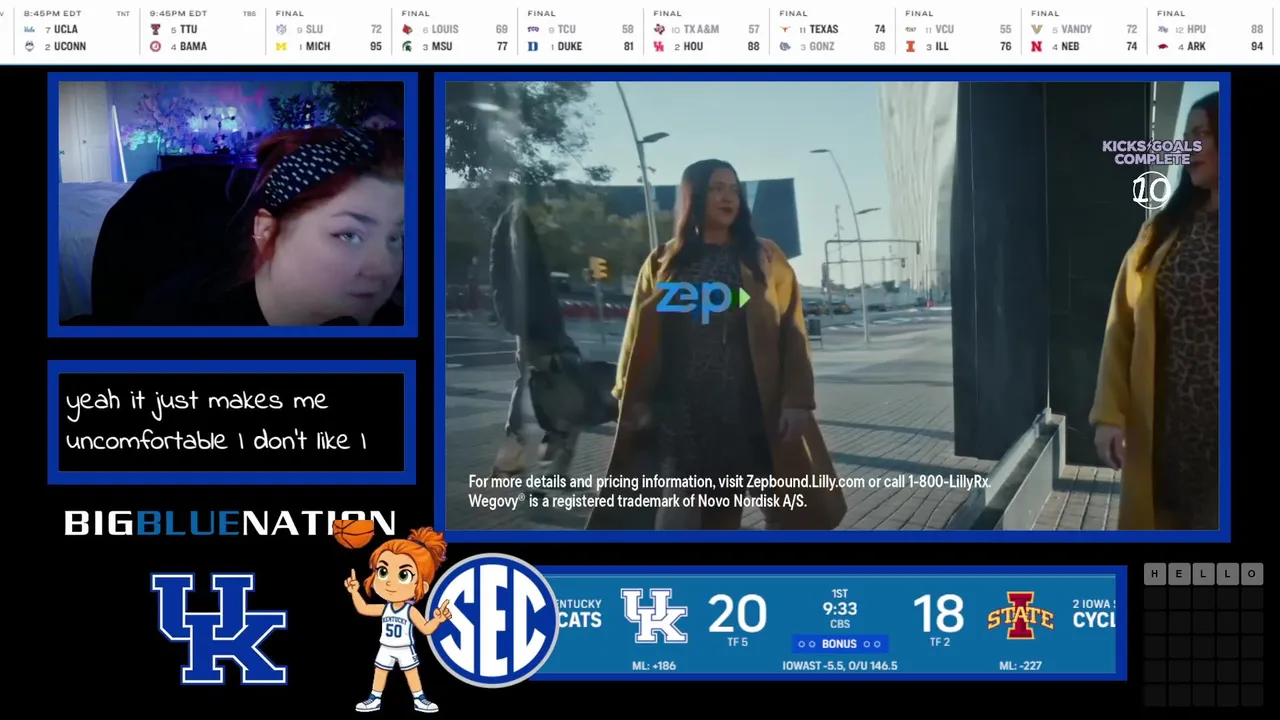Open the webcam feed panel
The image size is (1280, 720).
232,204
